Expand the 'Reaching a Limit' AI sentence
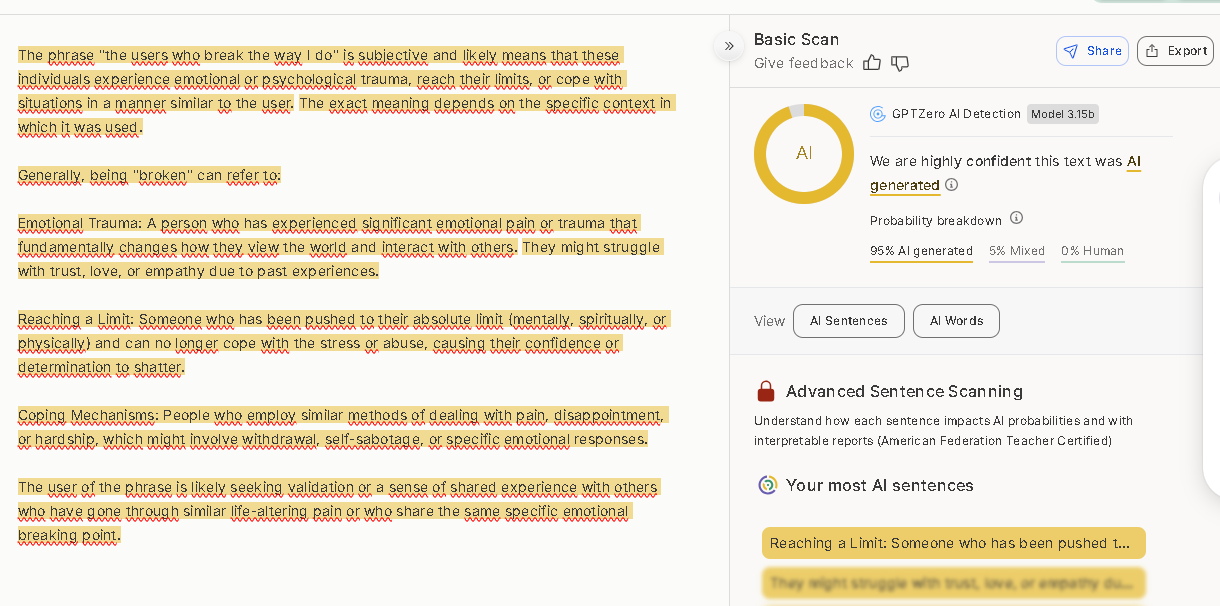The width and height of the screenshot is (1220, 606). (x=953, y=543)
